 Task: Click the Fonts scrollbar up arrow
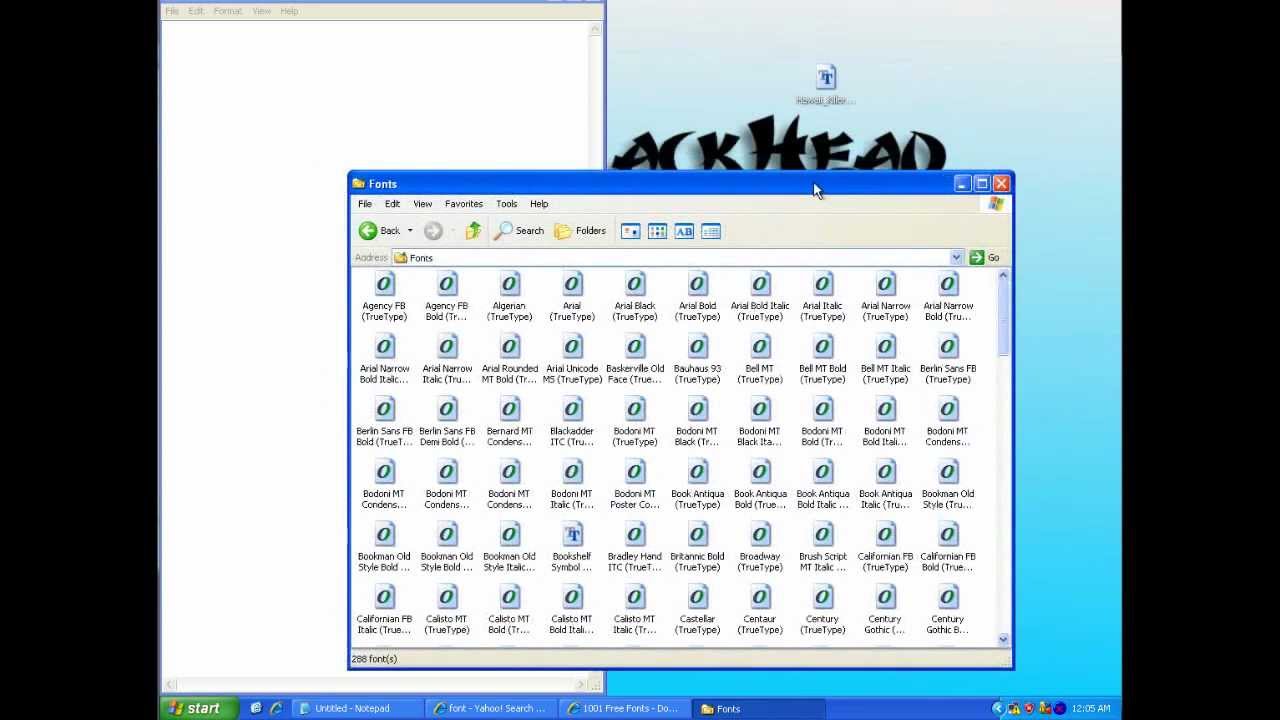click(1003, 275)
